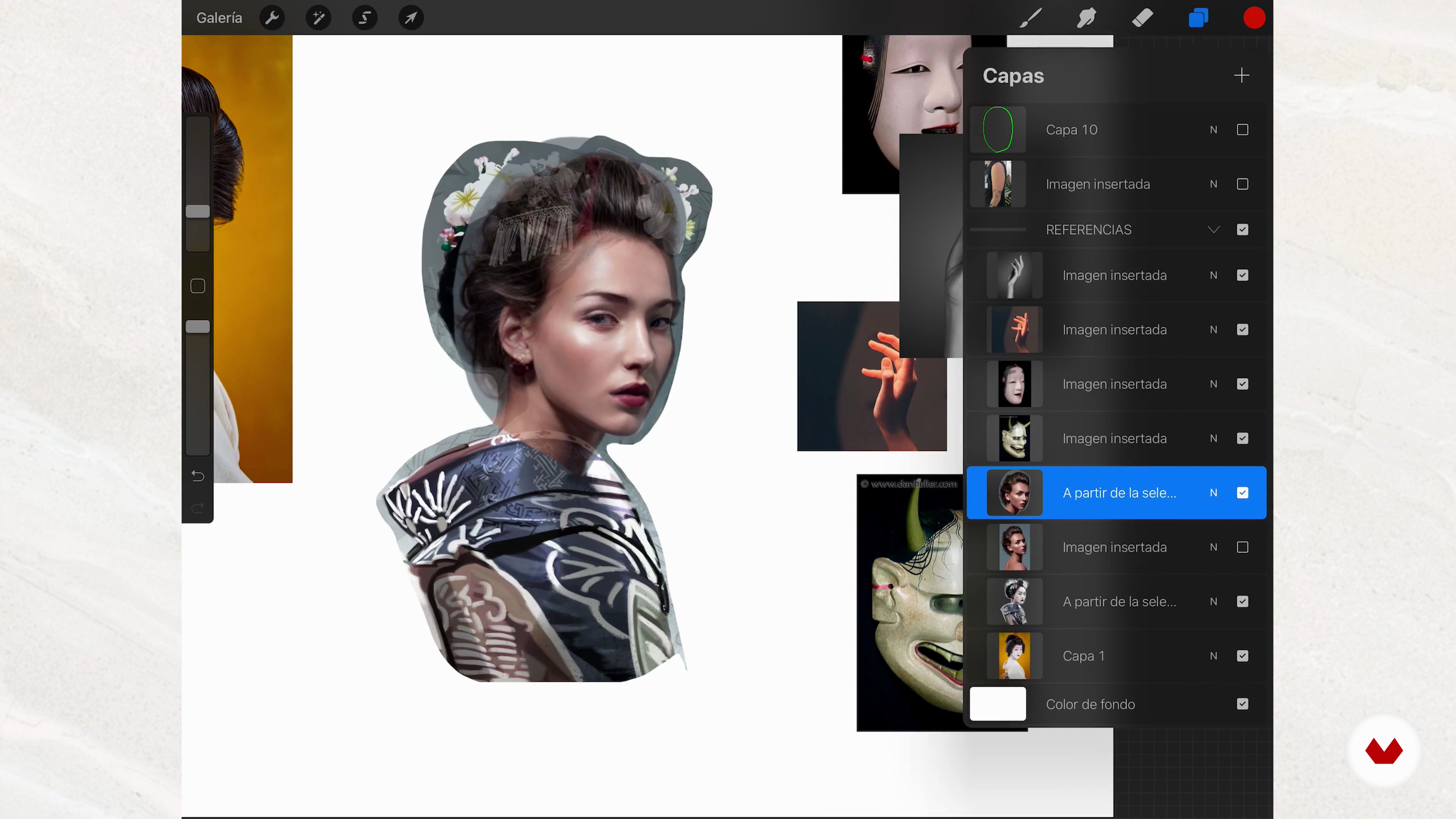Hide the horned mask Imagen insertada layer
Screen dimensions: 1456x819
point(1243,439)
